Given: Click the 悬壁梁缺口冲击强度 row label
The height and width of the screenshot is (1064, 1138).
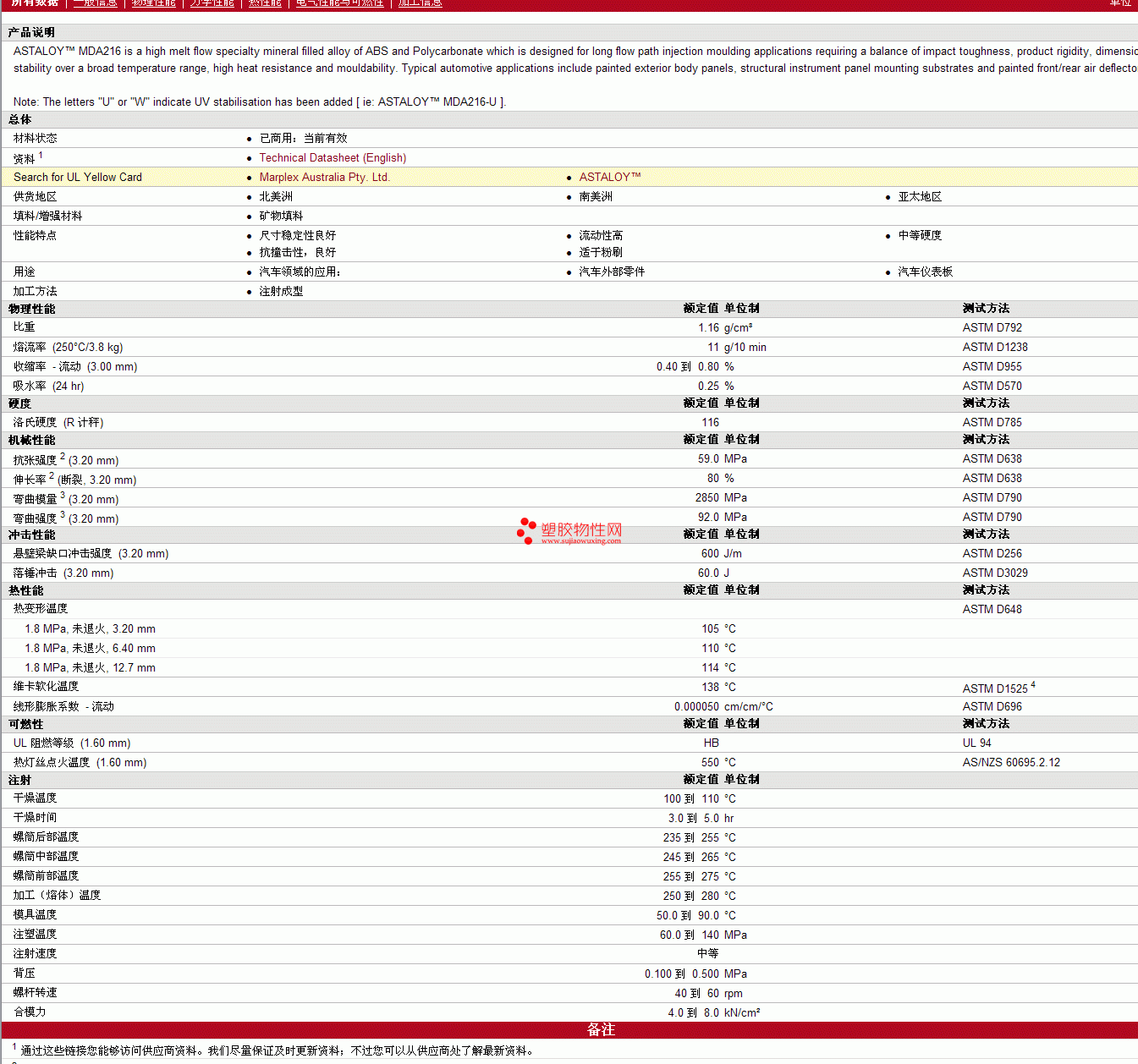Looking at the screenshot, I should 91,554.
